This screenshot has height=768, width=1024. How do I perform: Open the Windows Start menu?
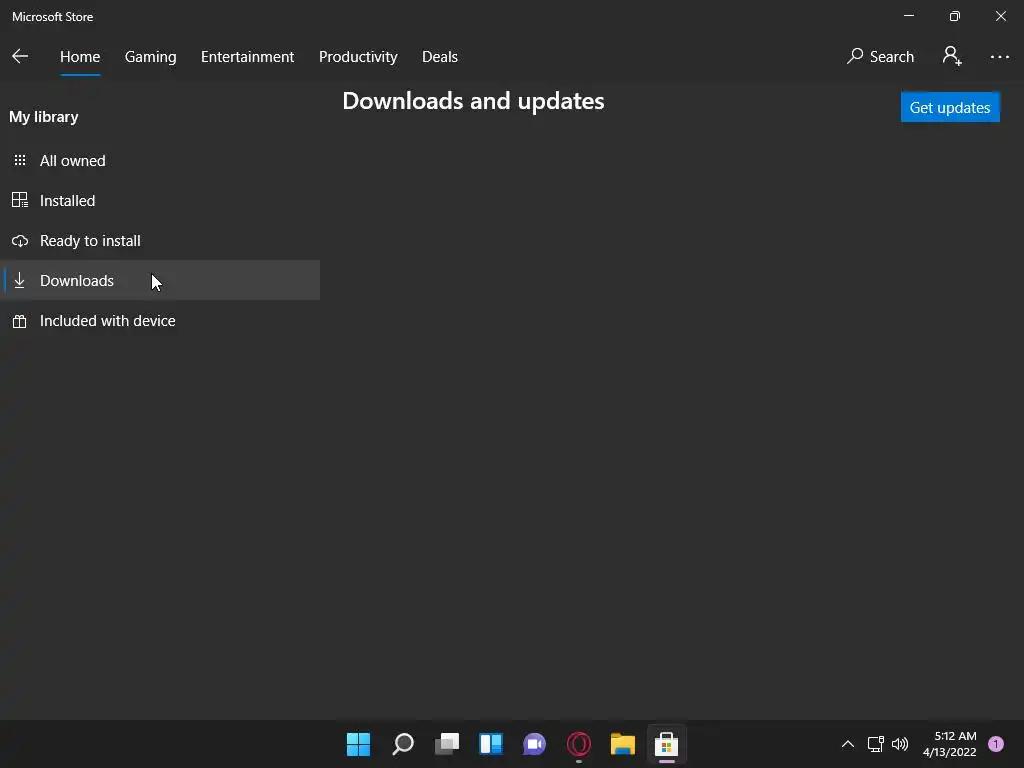click(x=358, y=744)
